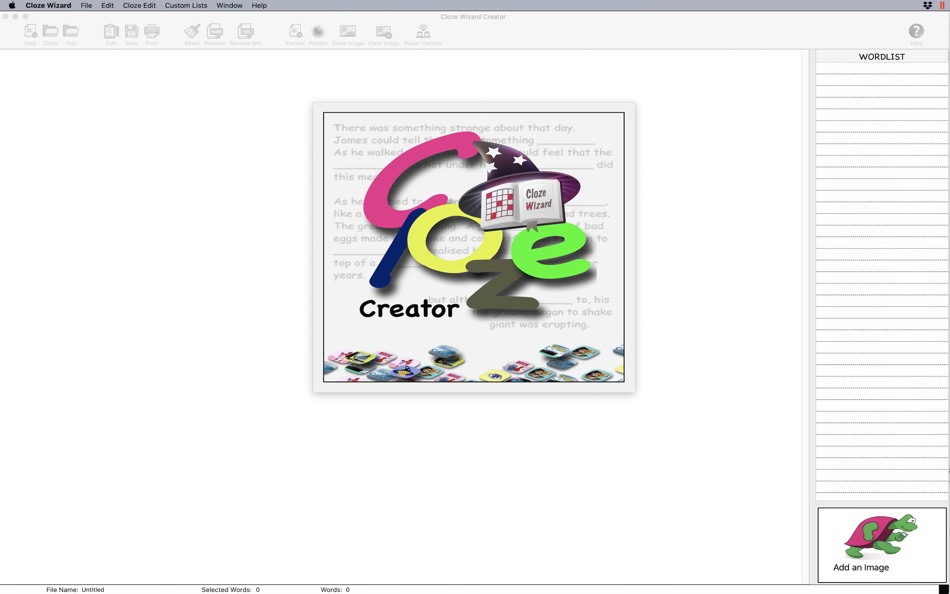Image resolution: width=950 pixels, height=594 pixels.
Task: Click the File Name Untitled status text
Action: click(75, 589)
